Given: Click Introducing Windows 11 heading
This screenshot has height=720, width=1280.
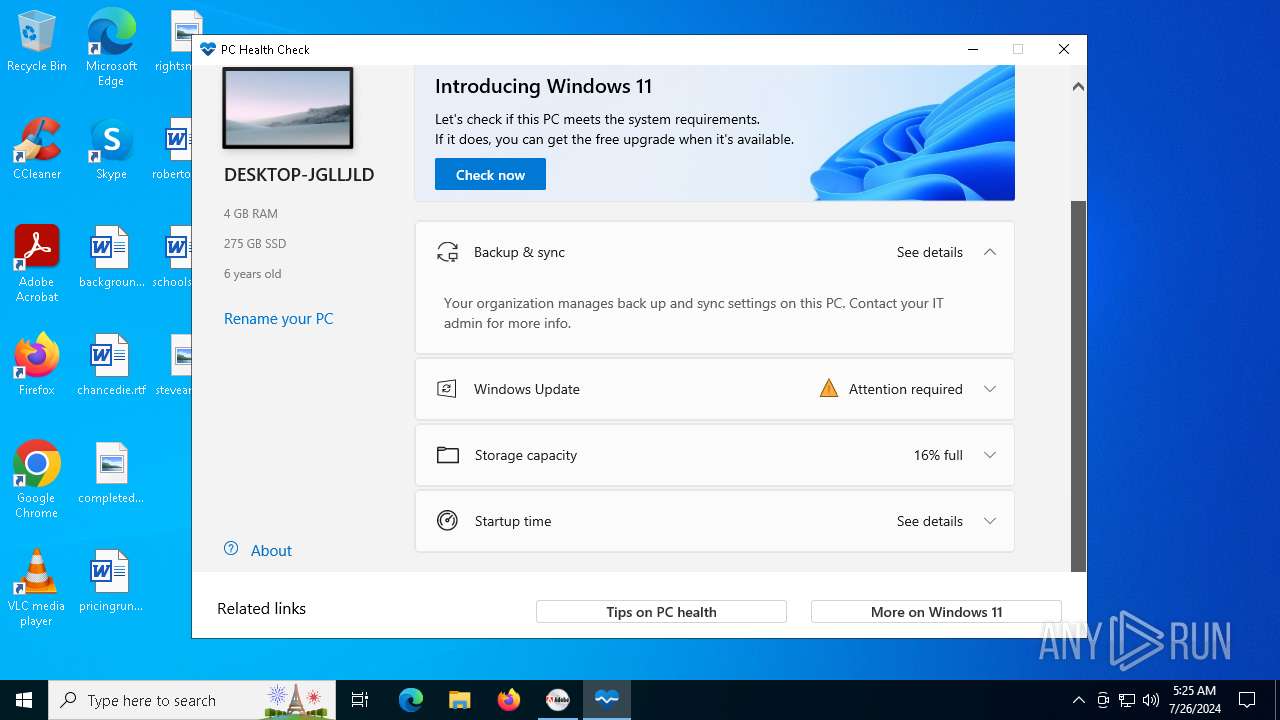Looking at the screenshot, I should [x=543, y=87].
